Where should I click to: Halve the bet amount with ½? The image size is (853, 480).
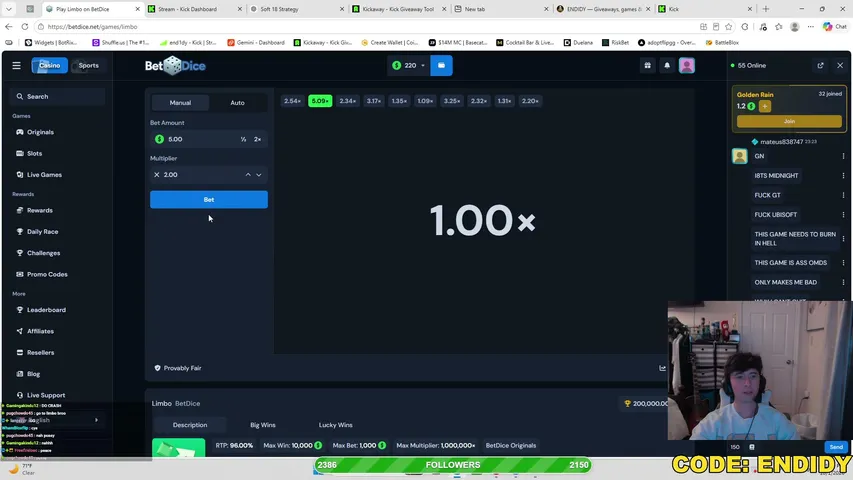click(x=243, y=139)
